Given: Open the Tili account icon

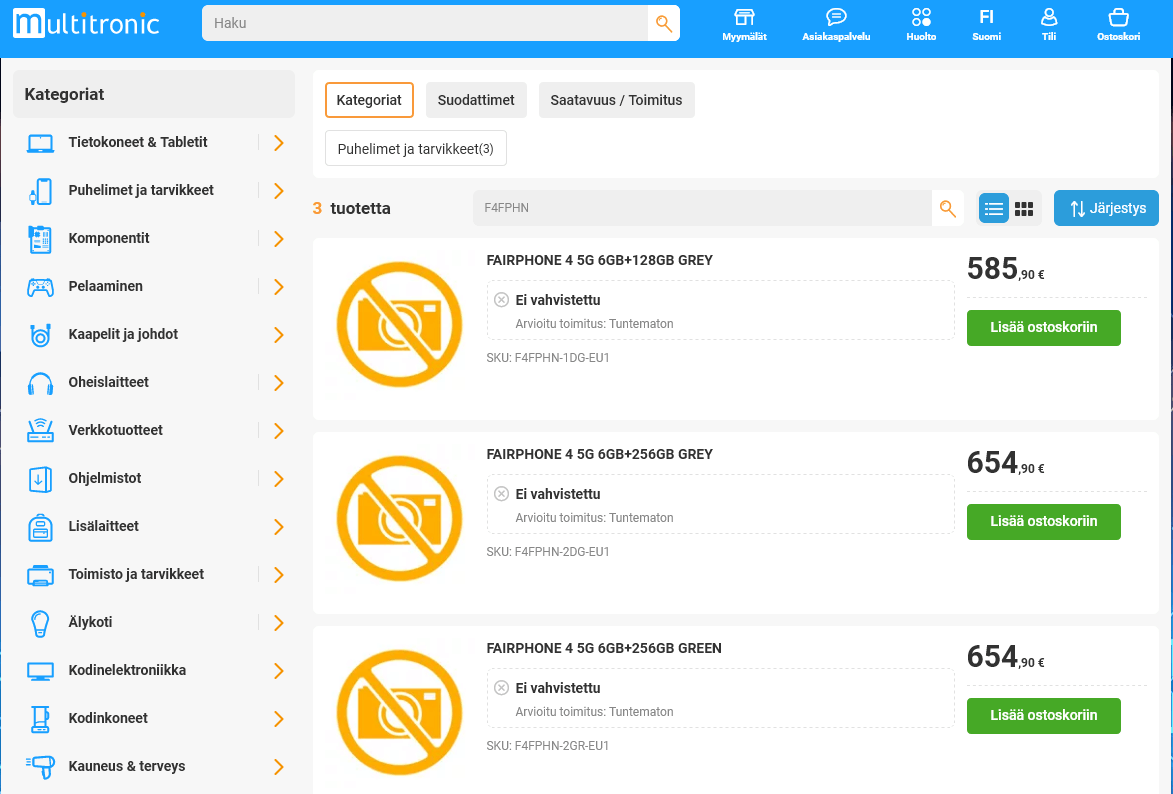Looking at the screenshot, I should 1049,25.
